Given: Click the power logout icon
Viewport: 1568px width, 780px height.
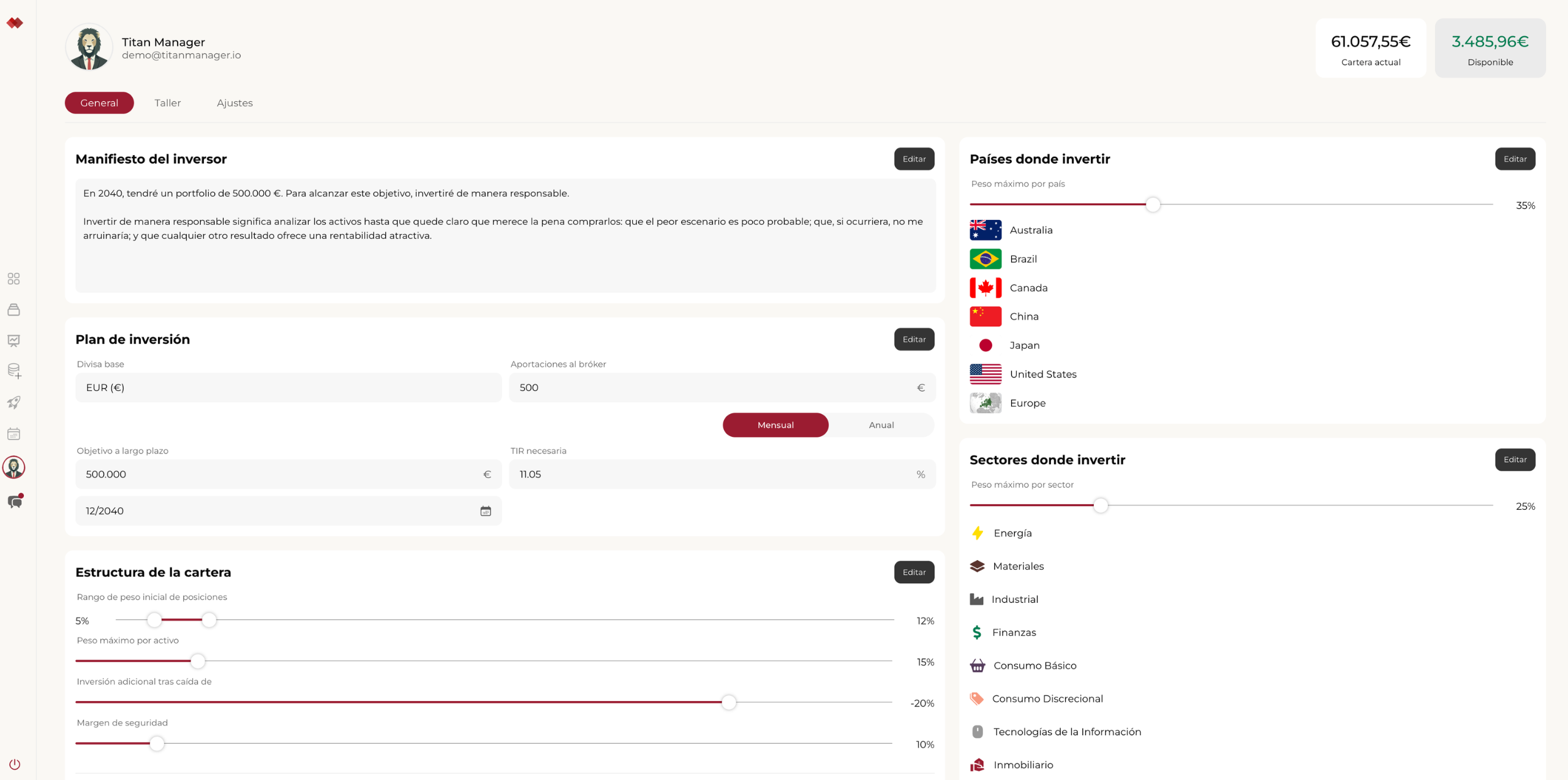Looking at the screenshot, I should click(x=15, y=764).
